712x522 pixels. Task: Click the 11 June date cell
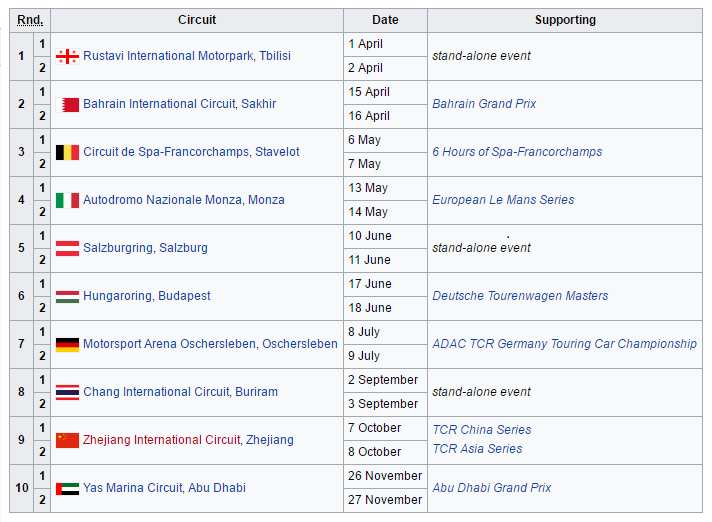click(385, 260)
